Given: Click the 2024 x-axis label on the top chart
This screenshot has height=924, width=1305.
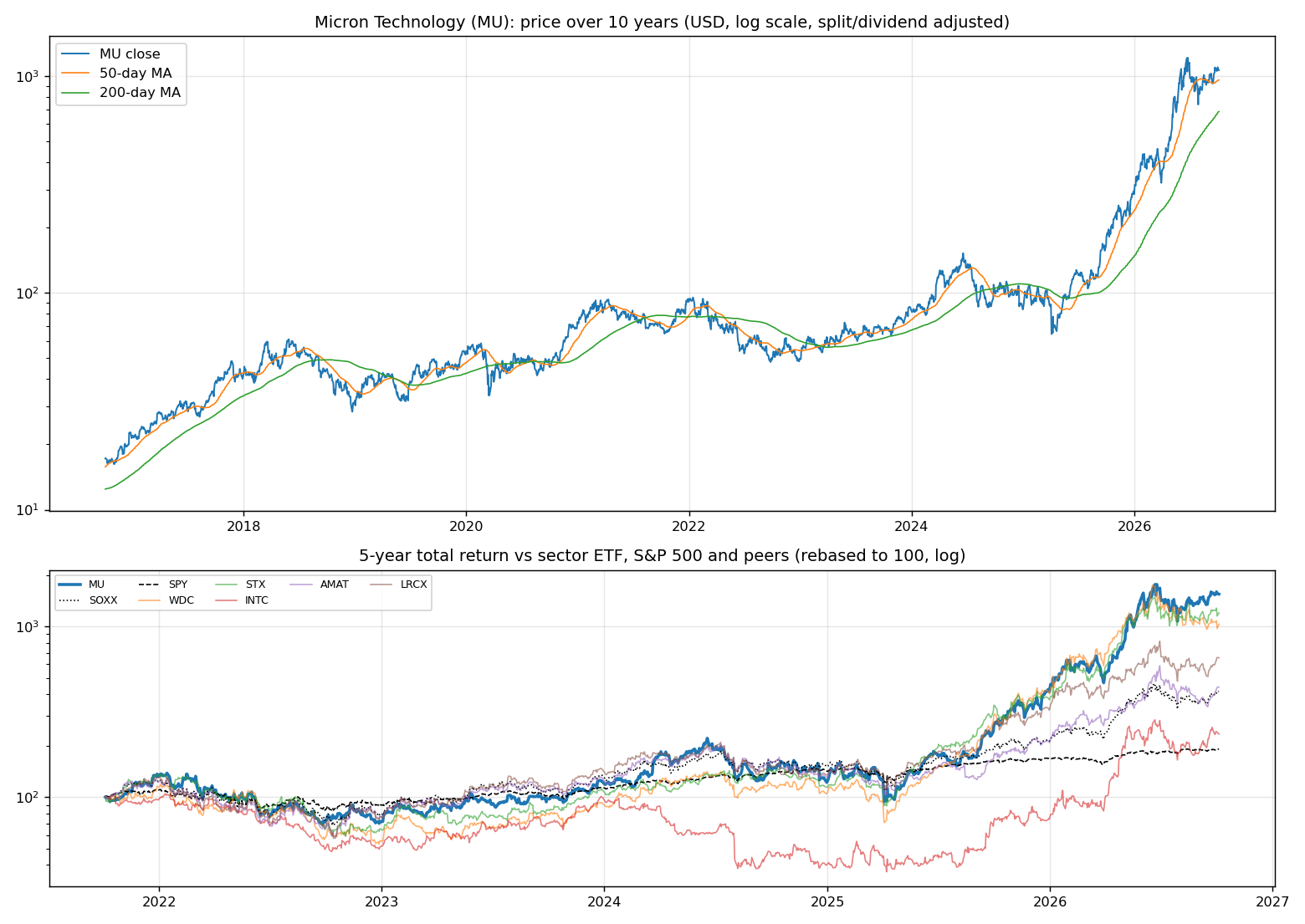Looking at the screenshot, I should click(911, 527).
